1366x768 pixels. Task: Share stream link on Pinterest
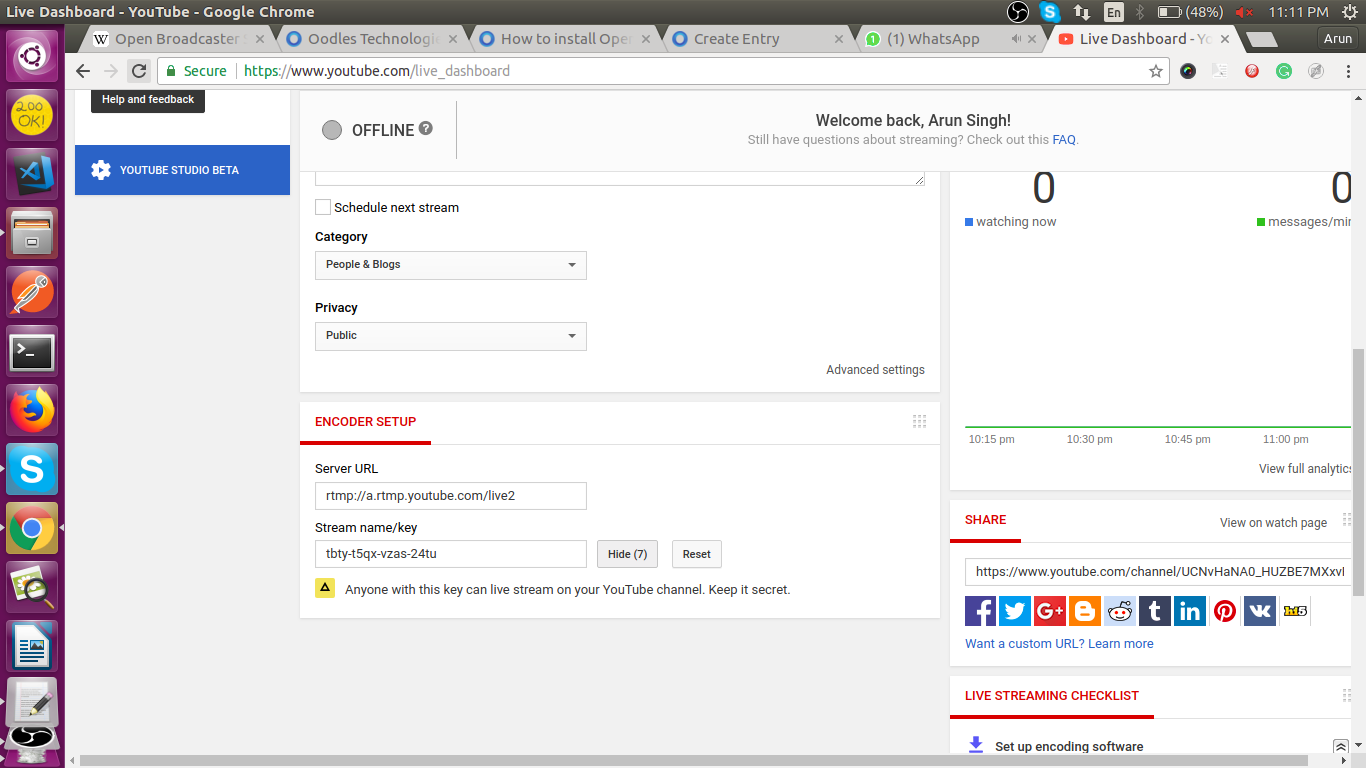pyautogui.click(x=1225, y=611)
